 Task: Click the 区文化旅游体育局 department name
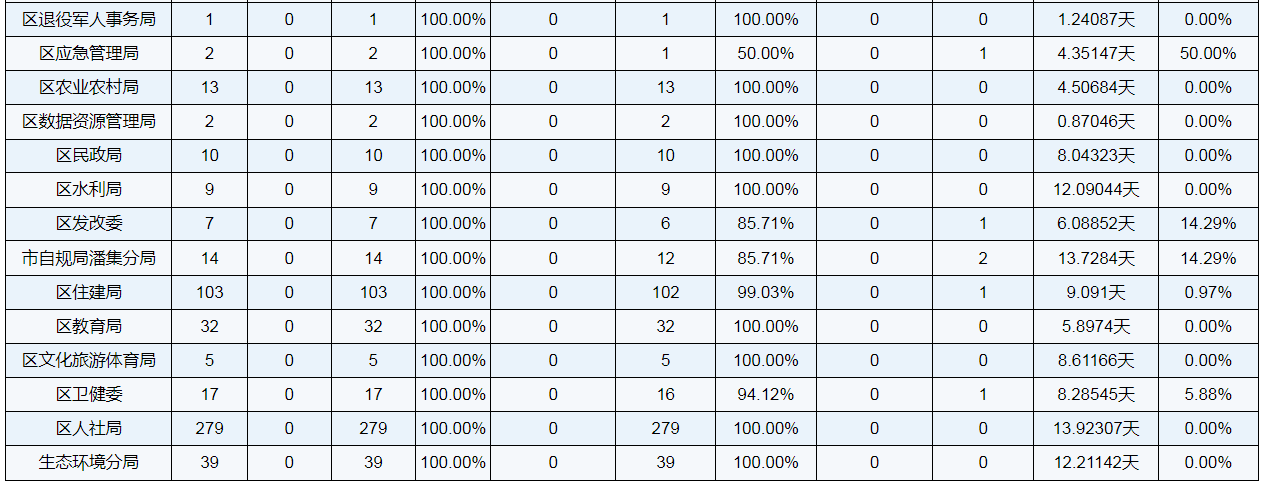89,360
